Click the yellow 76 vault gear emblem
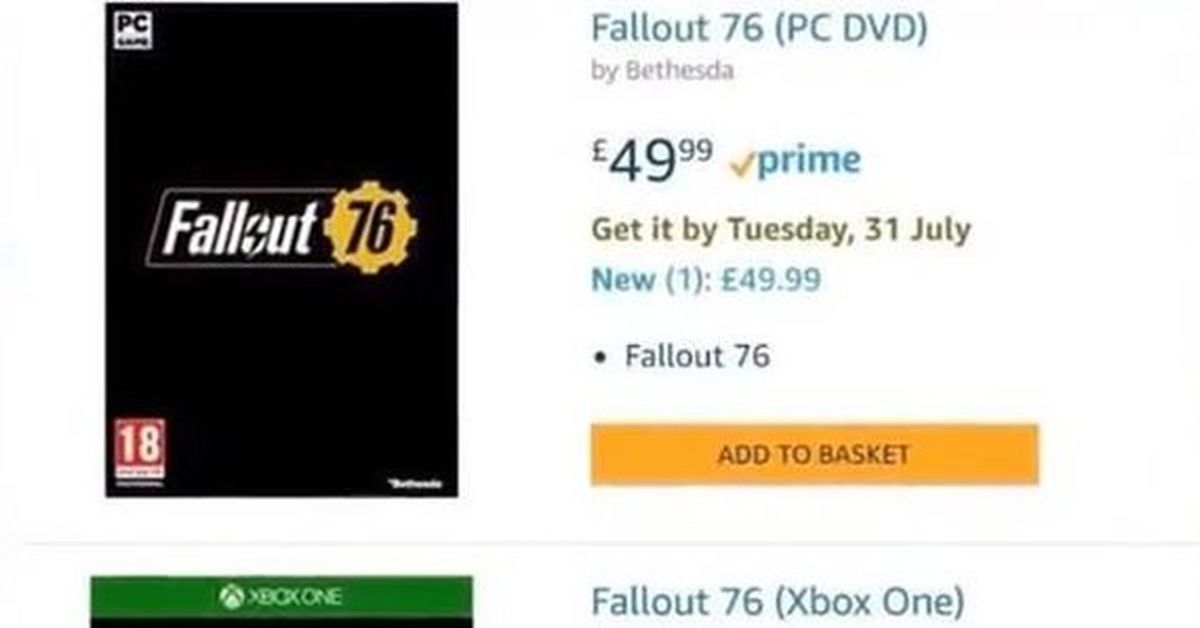 point(371,227)
